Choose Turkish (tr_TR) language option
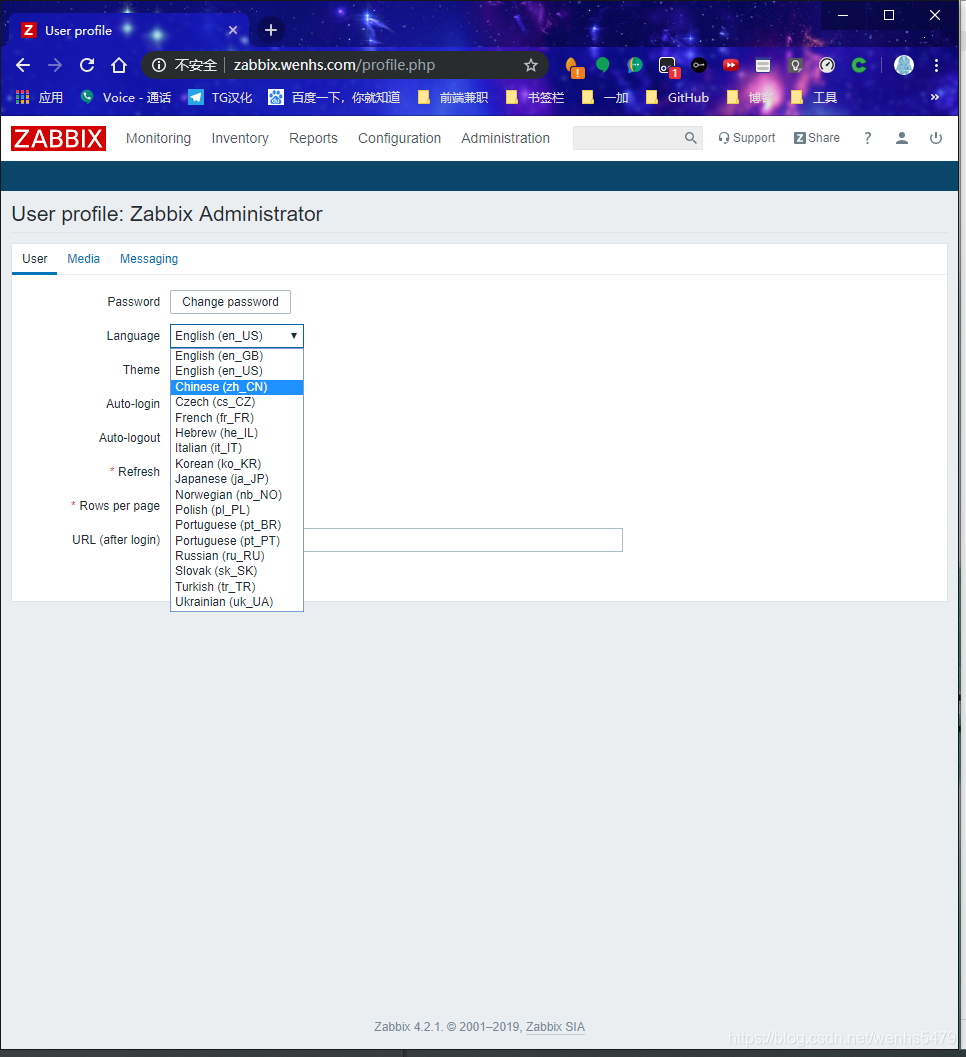This screenshot has height=1057, width=966. [237, 586]
